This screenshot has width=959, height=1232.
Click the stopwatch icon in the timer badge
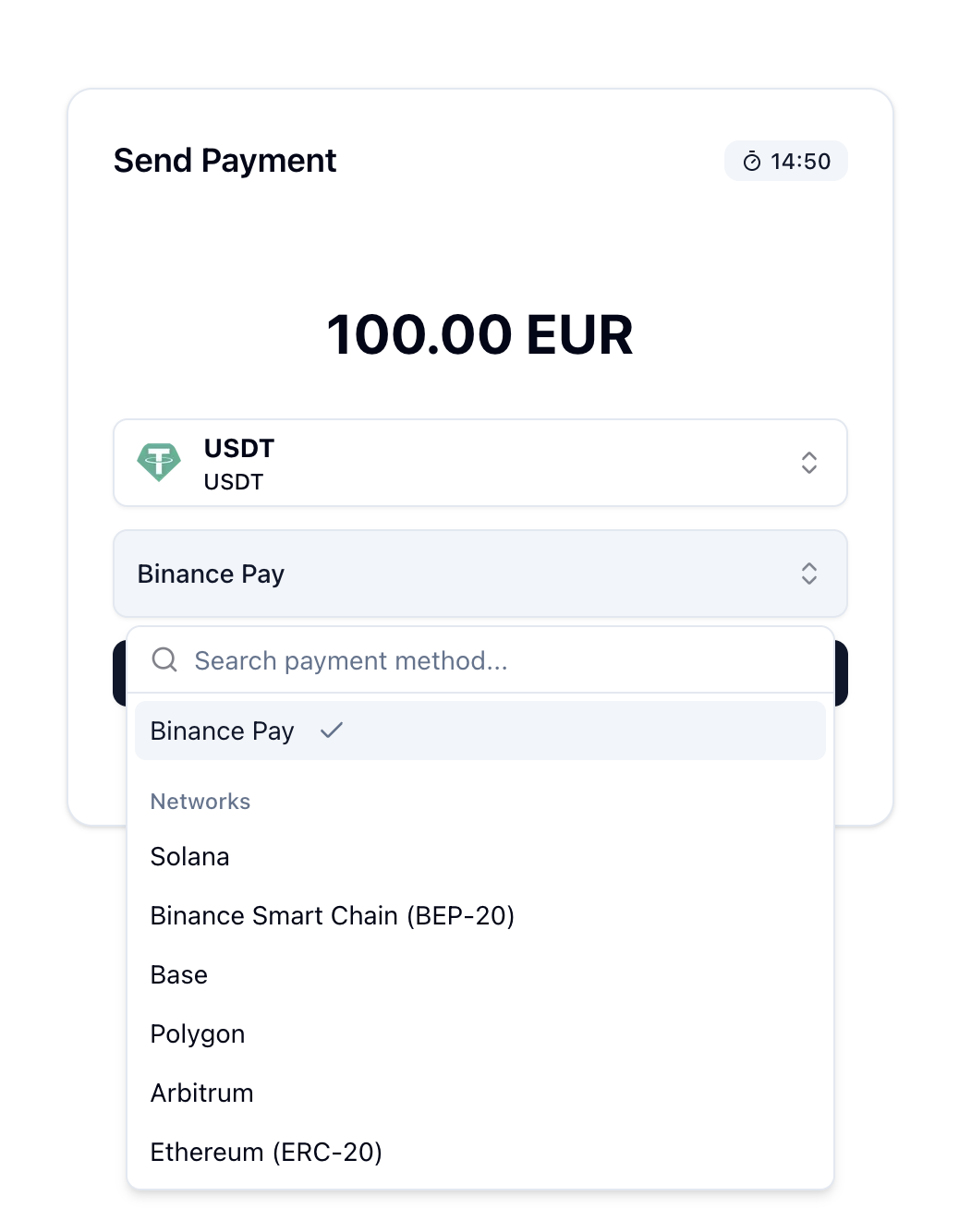(752, 162)
